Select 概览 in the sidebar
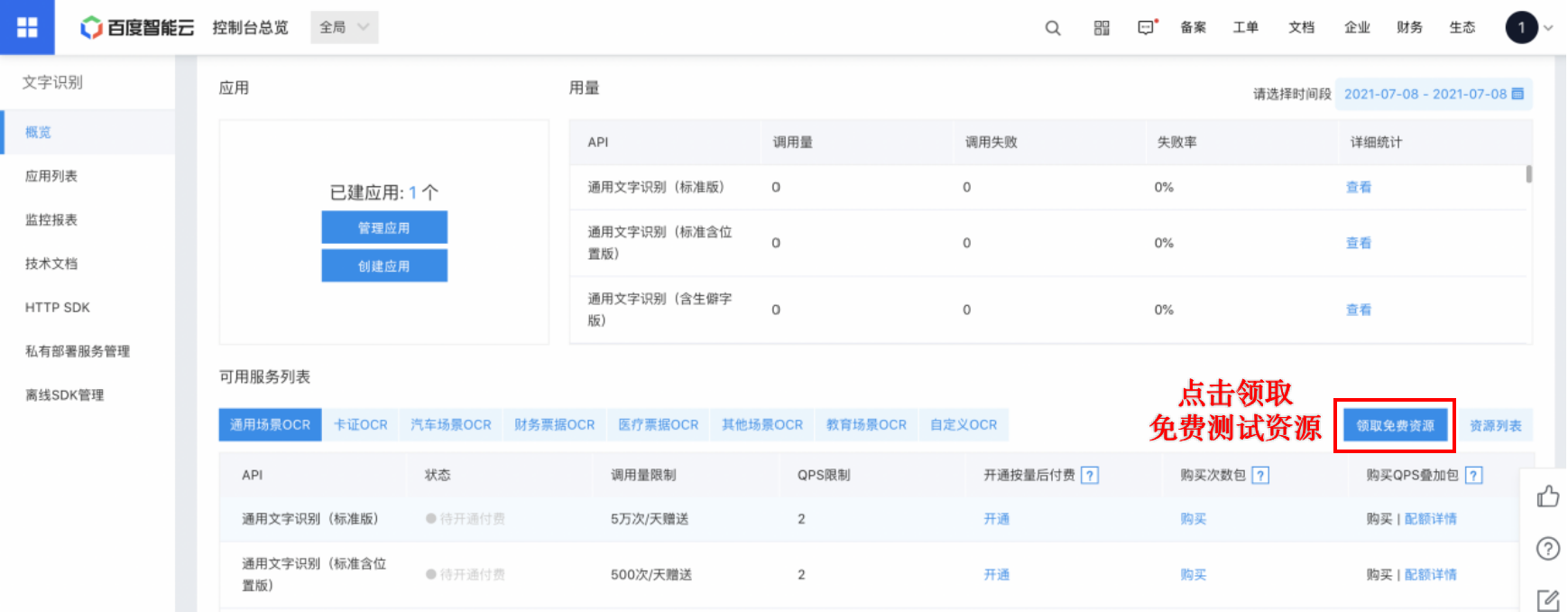The image size is (1568, 612). [x=88, y=132]
